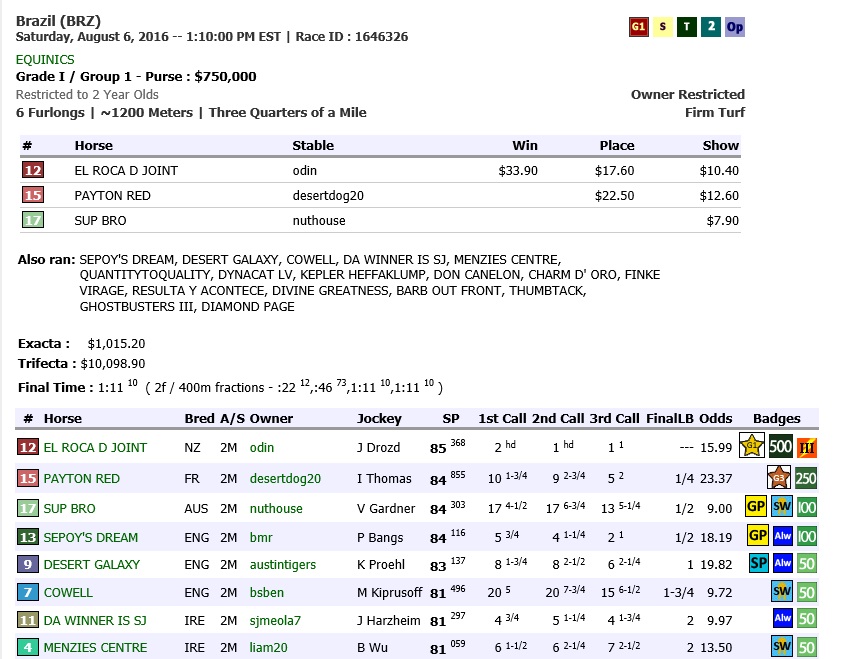View owner liam20's stable page
Screen dimensions: 843x659
(x=269, y=648)
